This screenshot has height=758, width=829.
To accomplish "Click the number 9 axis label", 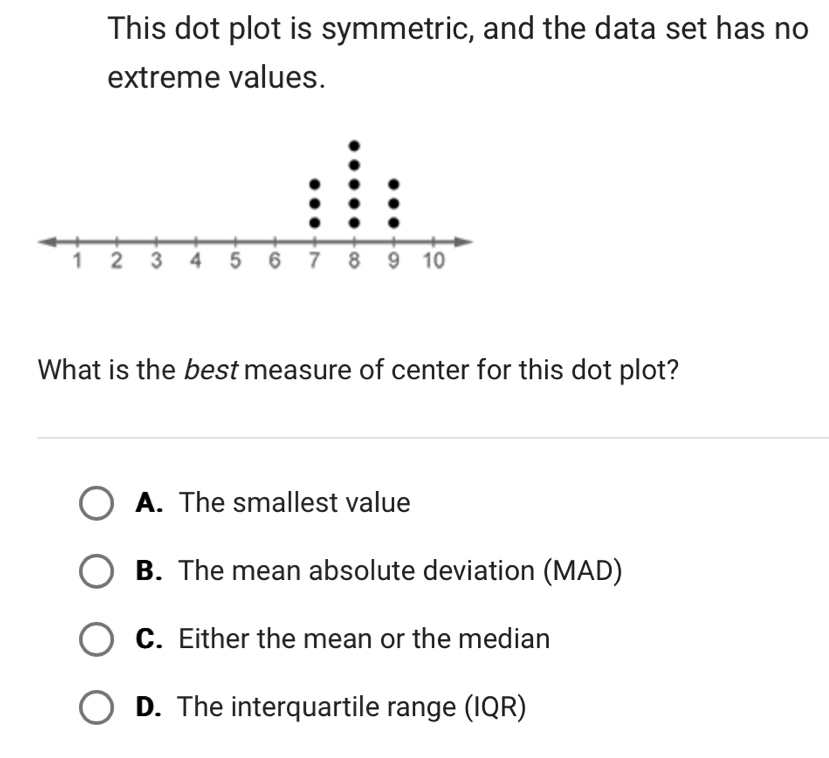I will pyautogui.click(x=394, y=262).
